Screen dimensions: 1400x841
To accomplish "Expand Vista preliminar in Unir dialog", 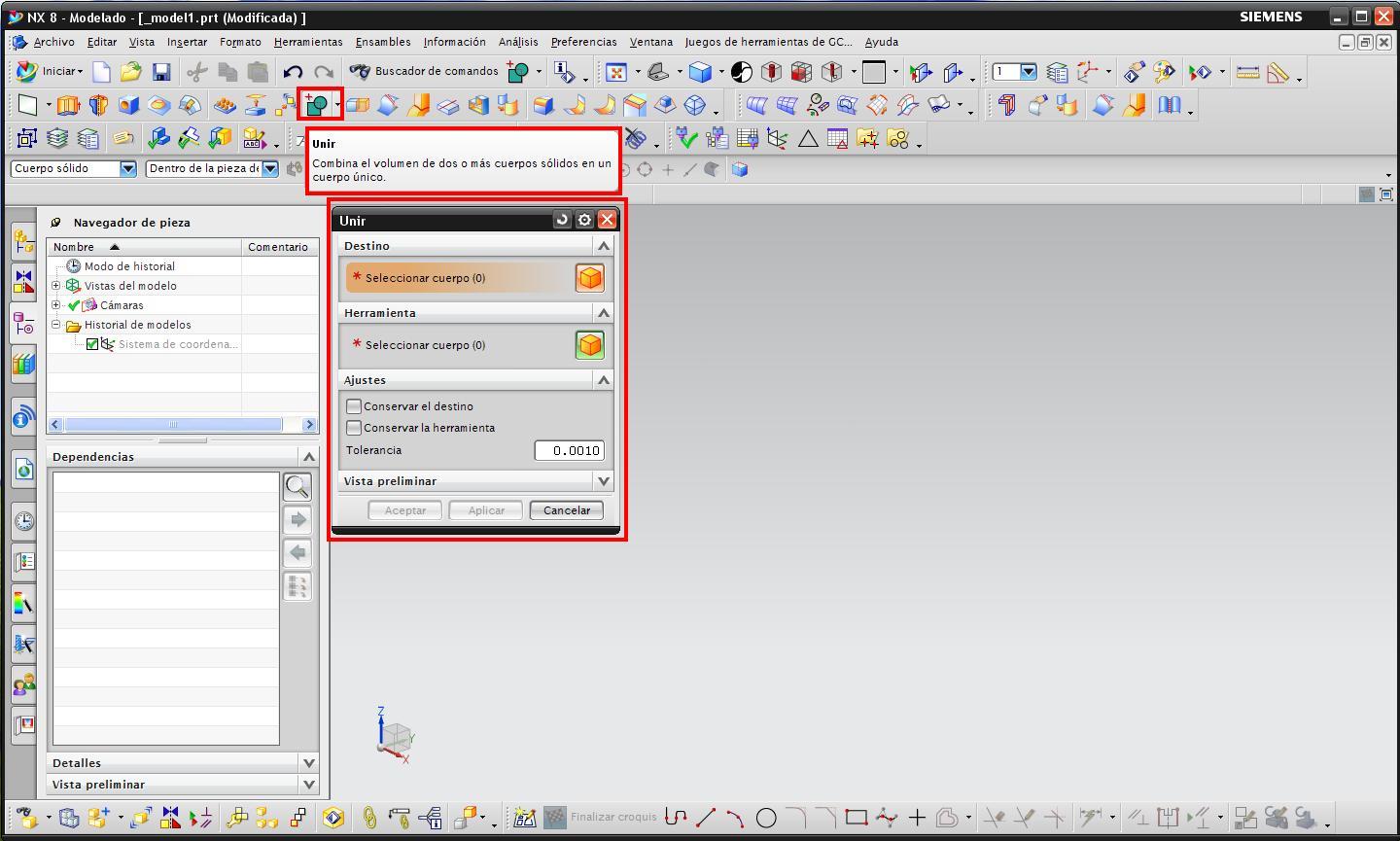I will tap(603, 481).
